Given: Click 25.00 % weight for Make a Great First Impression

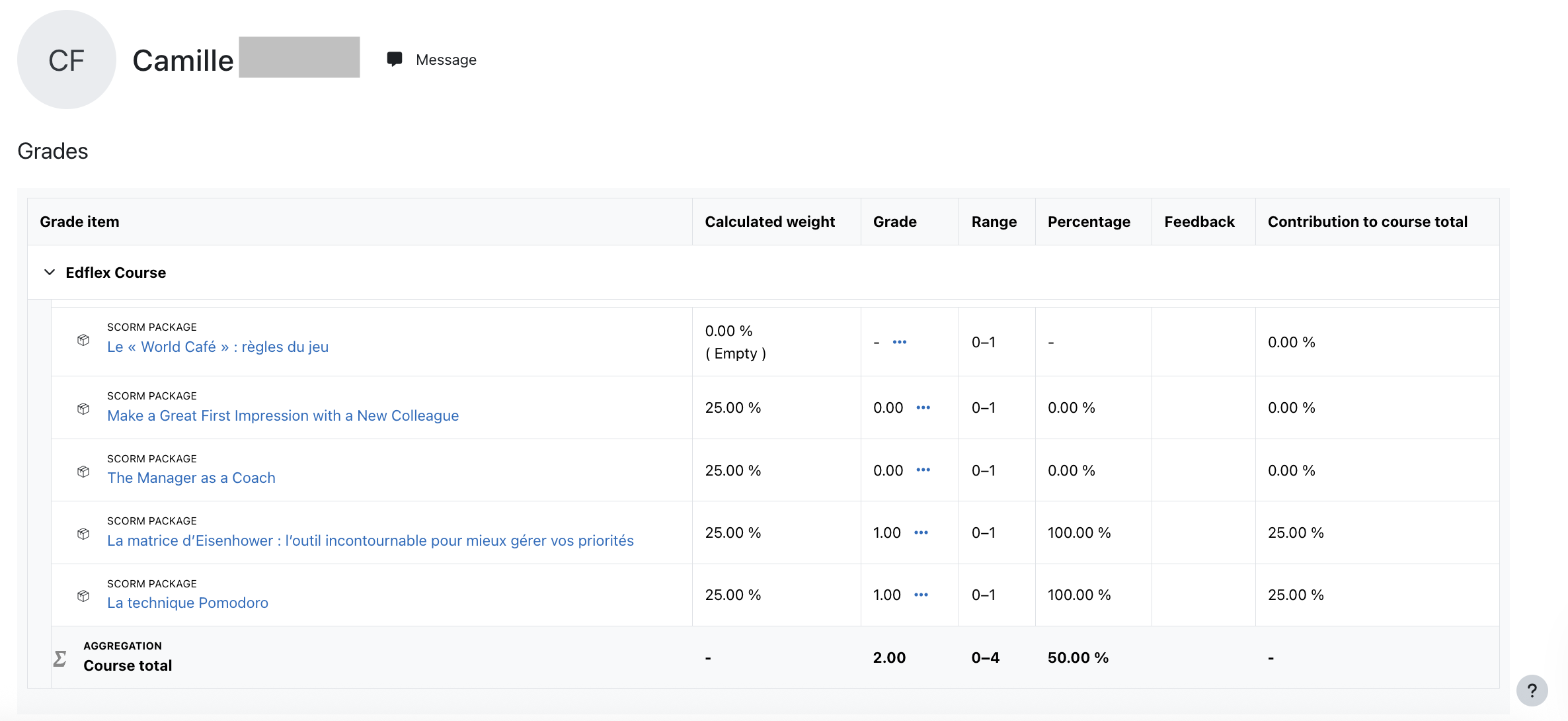Looking at the screenshot, I should coord(732,407).
